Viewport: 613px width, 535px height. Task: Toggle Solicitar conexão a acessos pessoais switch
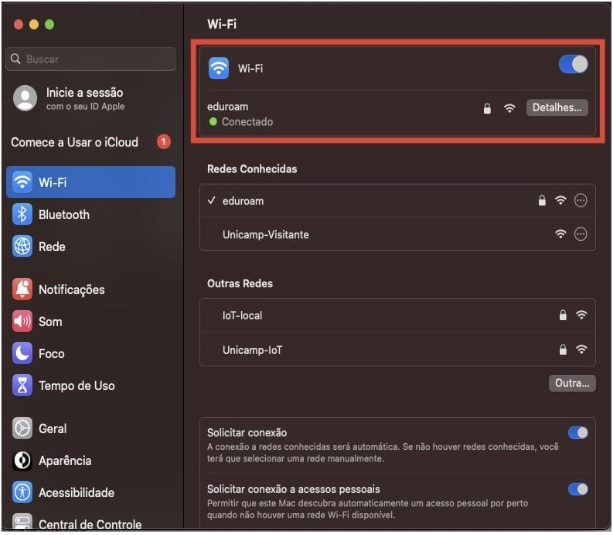pos(578,489)
